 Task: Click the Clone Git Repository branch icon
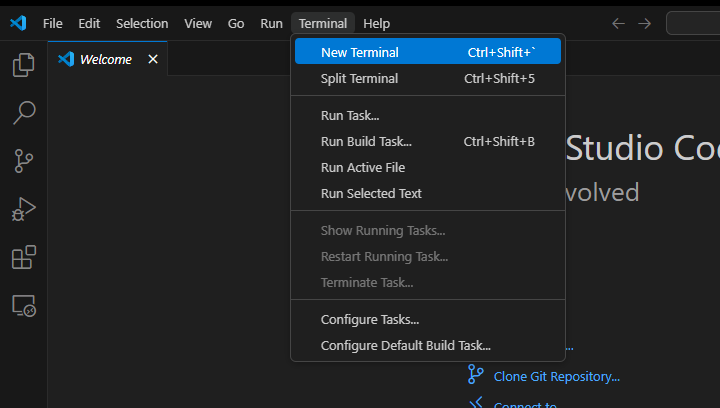475,374
